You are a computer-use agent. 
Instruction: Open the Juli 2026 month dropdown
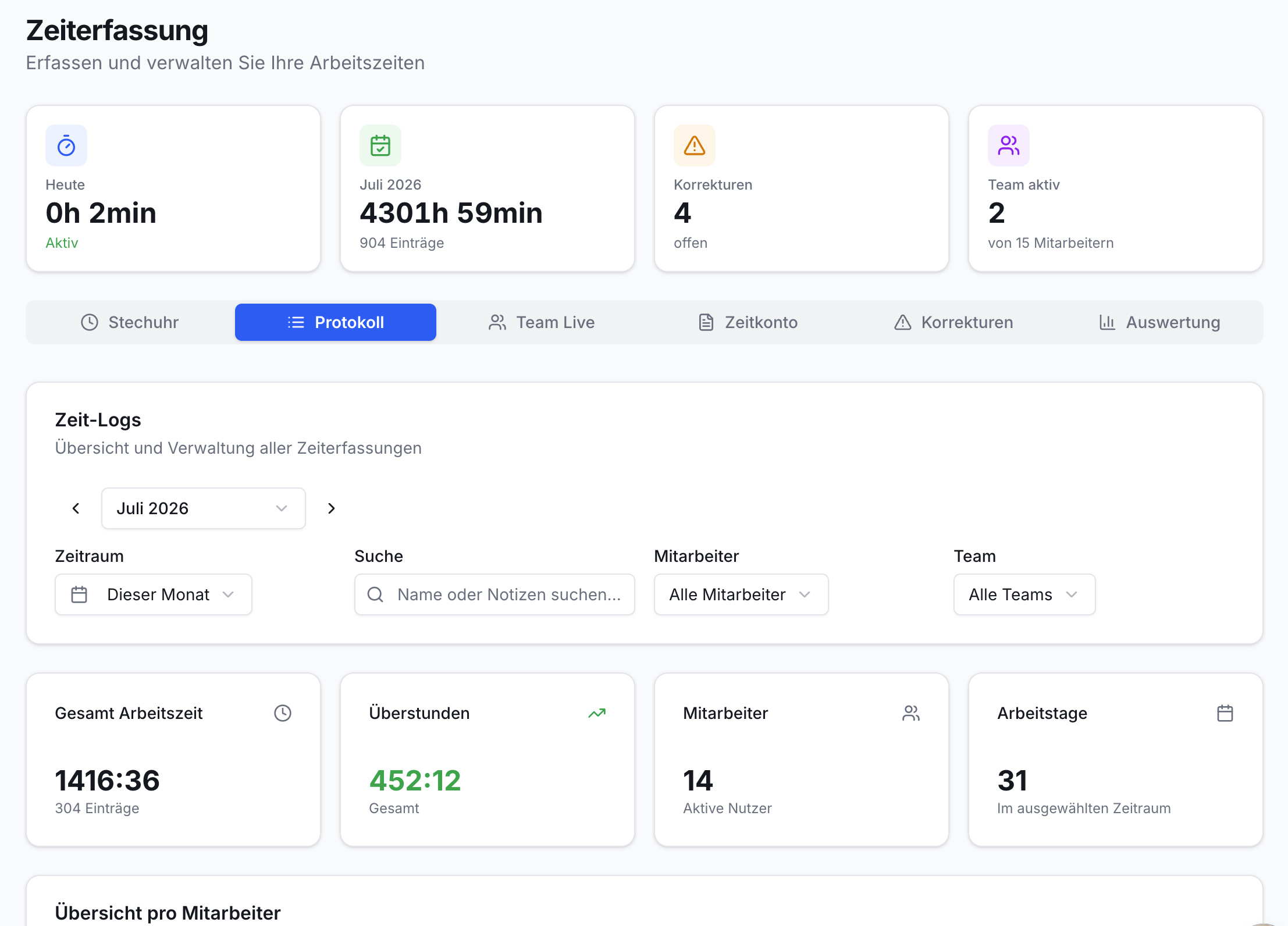(204, 508)
